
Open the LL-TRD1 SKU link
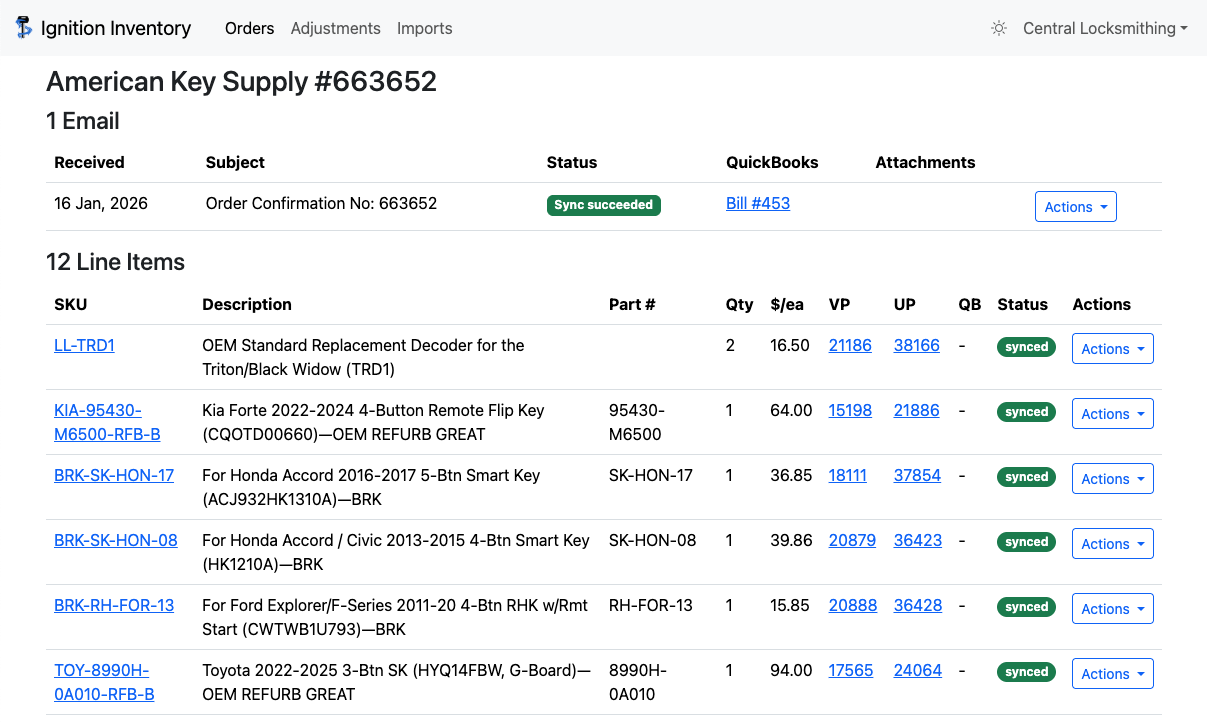pos(84,346)
